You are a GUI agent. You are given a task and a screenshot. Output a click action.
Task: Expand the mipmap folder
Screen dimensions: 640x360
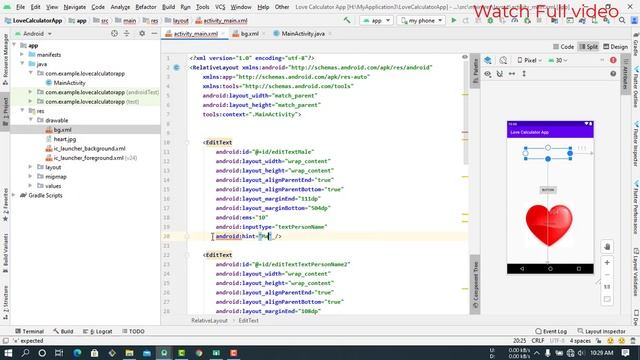(31, 177)
